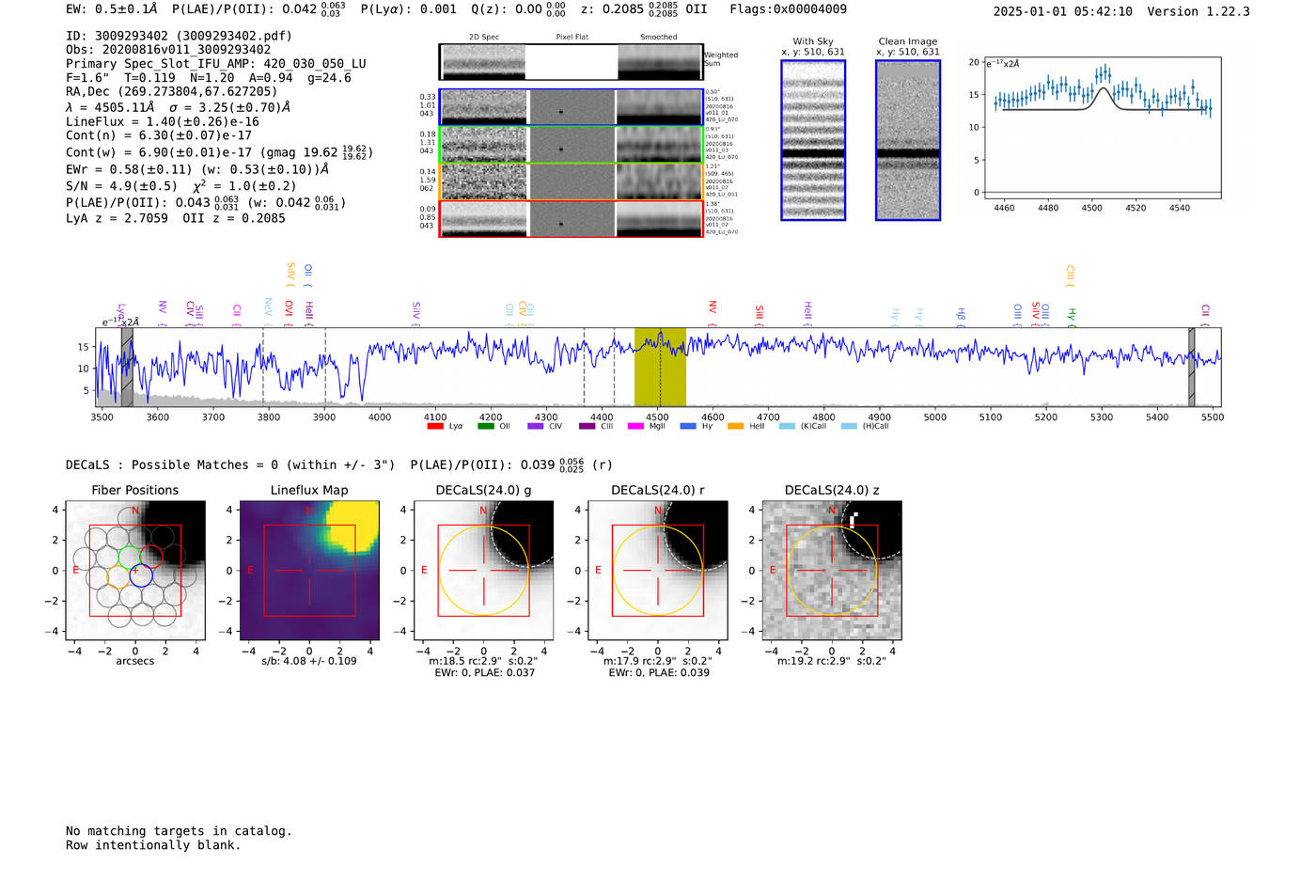The height and width of the screenshot is (896, 1316).
Task: Click the cyan NeV line marker
Action: pos(269,311)
